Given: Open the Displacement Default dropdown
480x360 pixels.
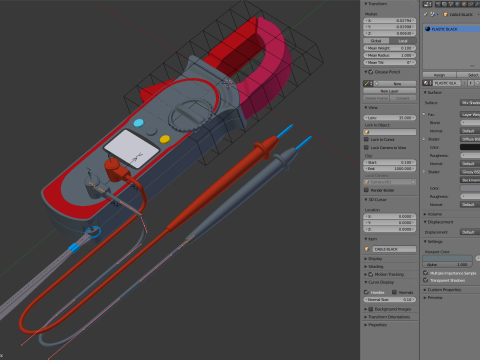Looking at the screenshot, I should click(x=470, y=232).
